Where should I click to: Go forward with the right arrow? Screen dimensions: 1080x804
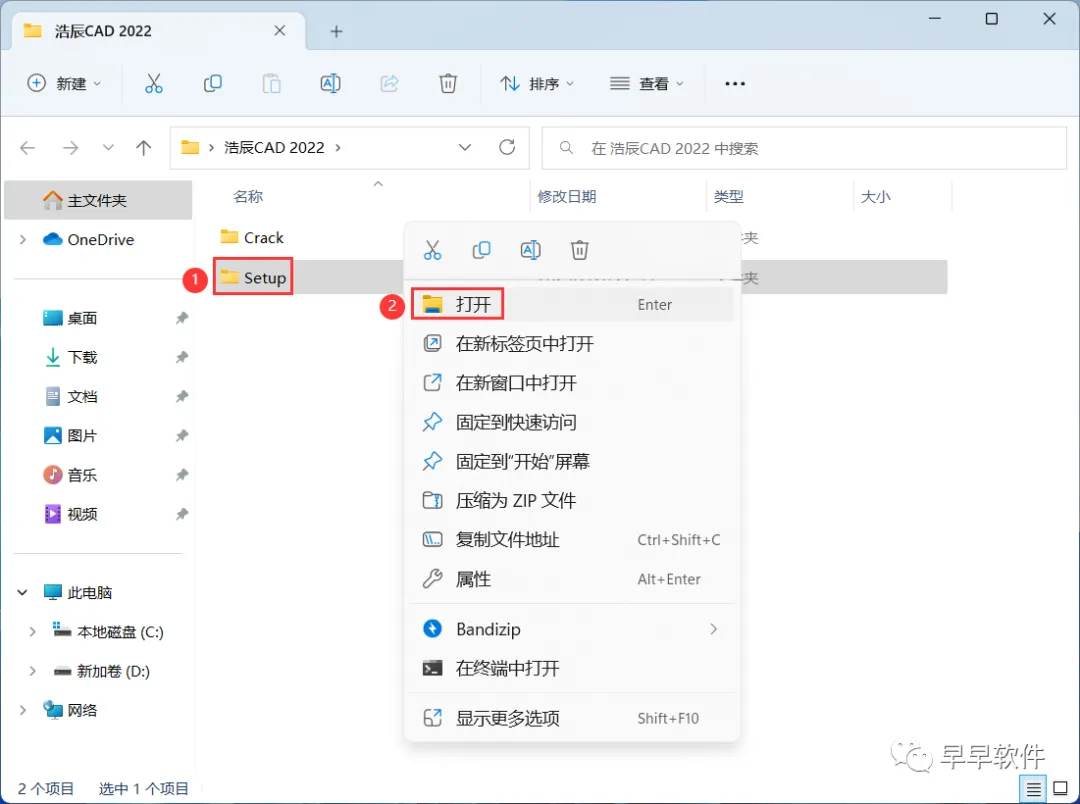point(70,147)
